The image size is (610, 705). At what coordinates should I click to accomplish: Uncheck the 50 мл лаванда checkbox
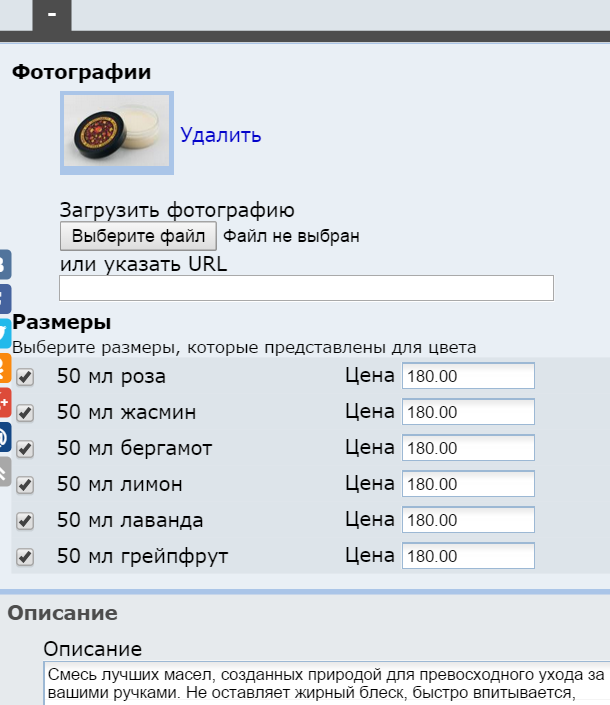click(25, 521)
